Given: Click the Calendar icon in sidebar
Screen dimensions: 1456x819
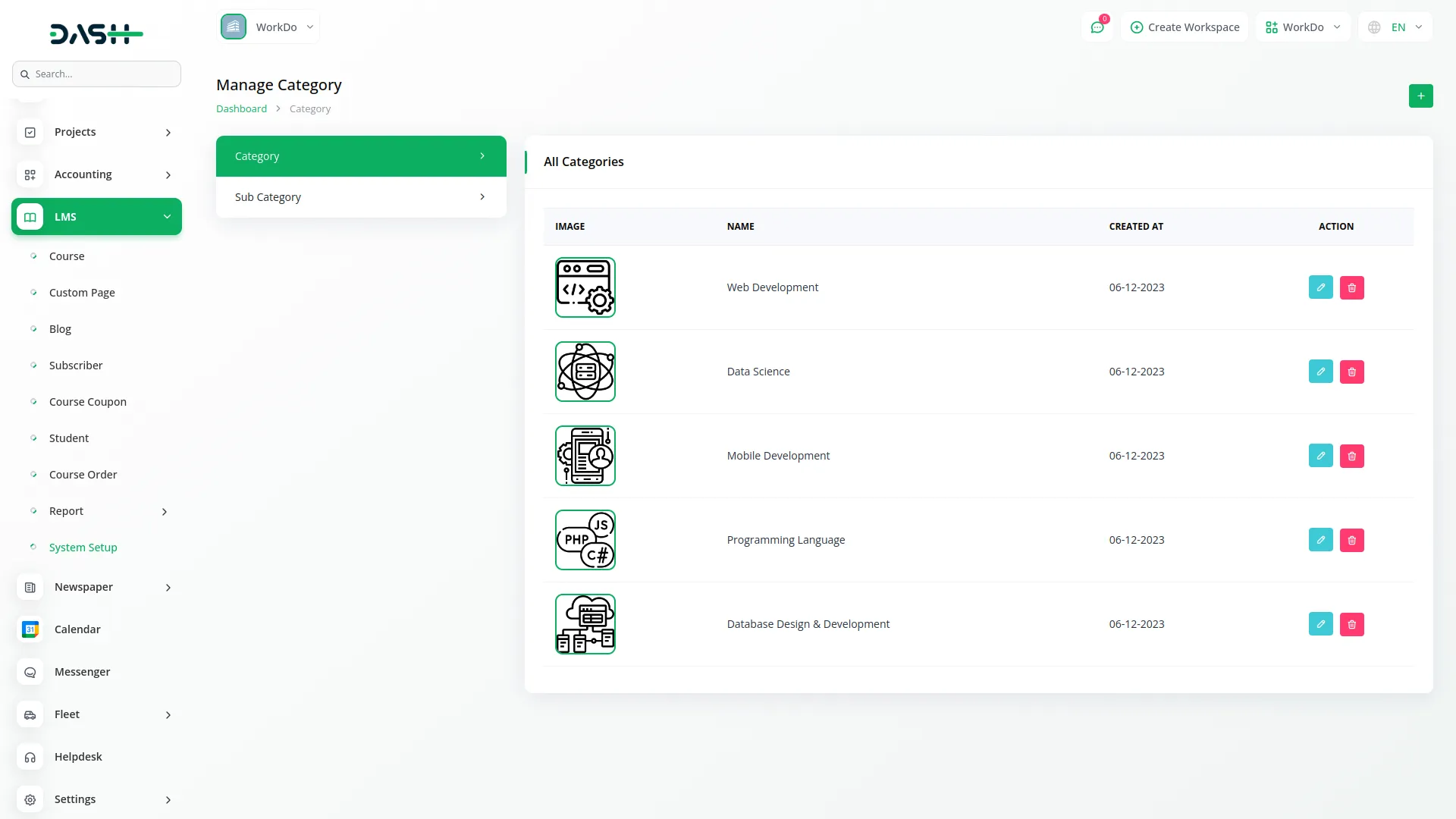Looking at the screenshot, I should 30,629.
